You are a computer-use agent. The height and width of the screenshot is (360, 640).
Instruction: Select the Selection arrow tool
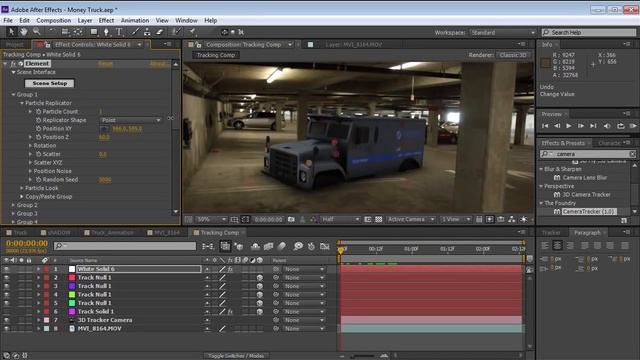pos(11,32)
